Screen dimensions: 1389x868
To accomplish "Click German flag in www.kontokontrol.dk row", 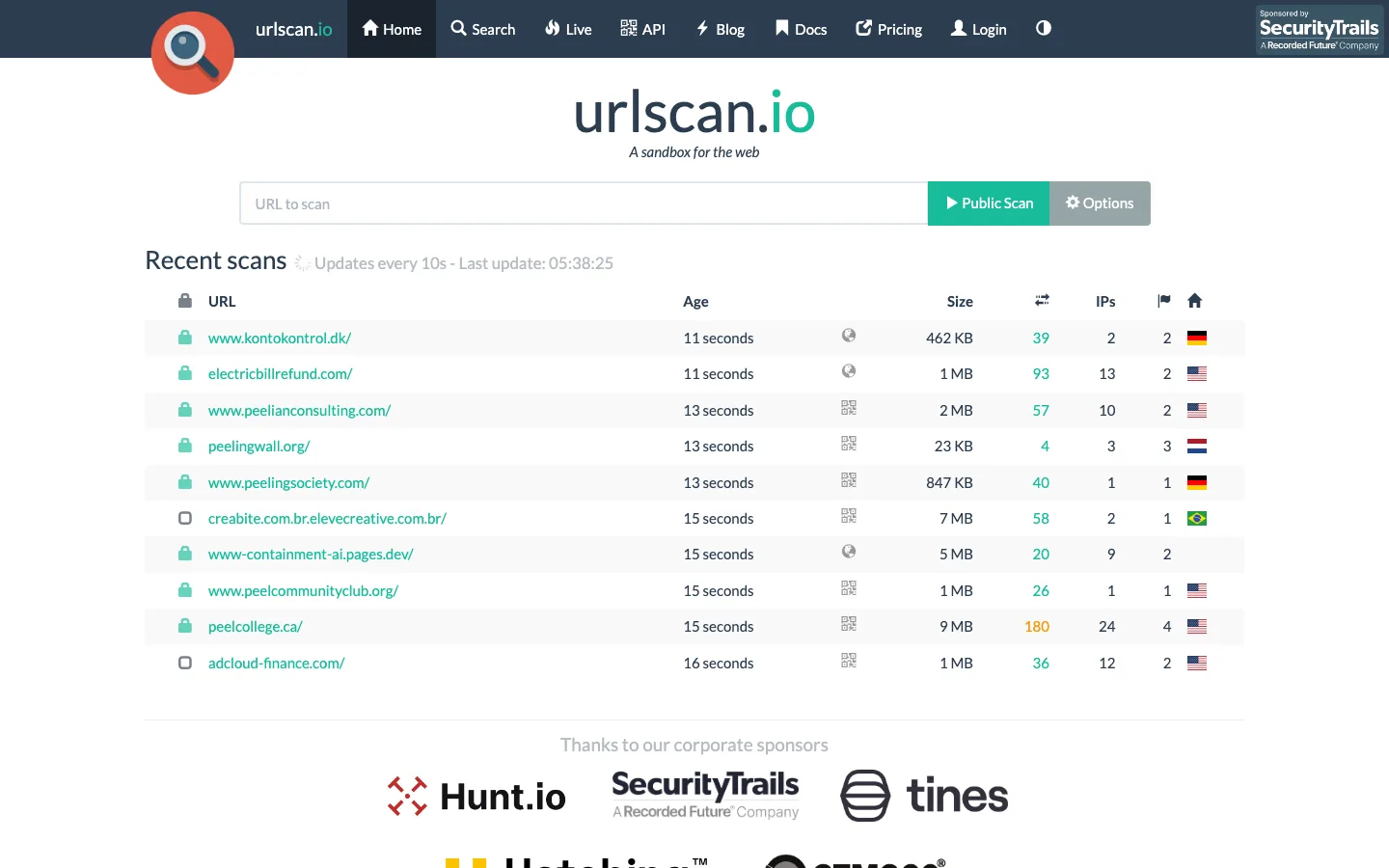I will coord(1197,339).
